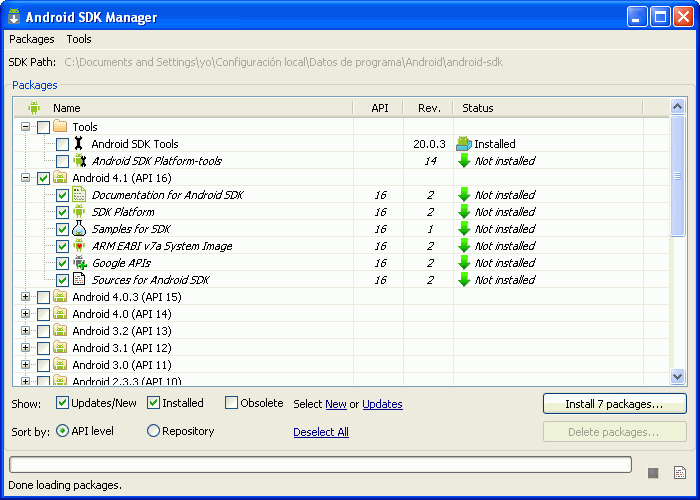Click the stop square icon beside progress bar
Image resolution: width=700 pixels, height=500 pixels.
[653, 473]
